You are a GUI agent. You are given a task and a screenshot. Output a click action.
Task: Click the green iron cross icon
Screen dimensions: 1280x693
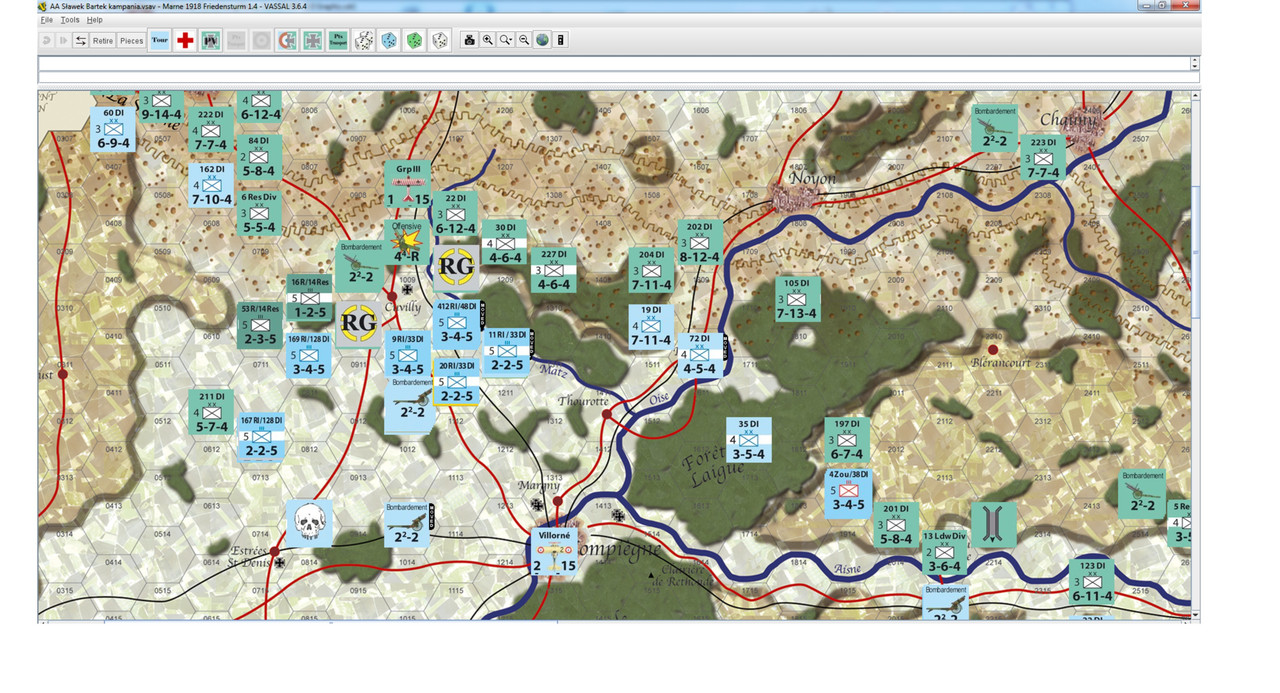point(313,40)
